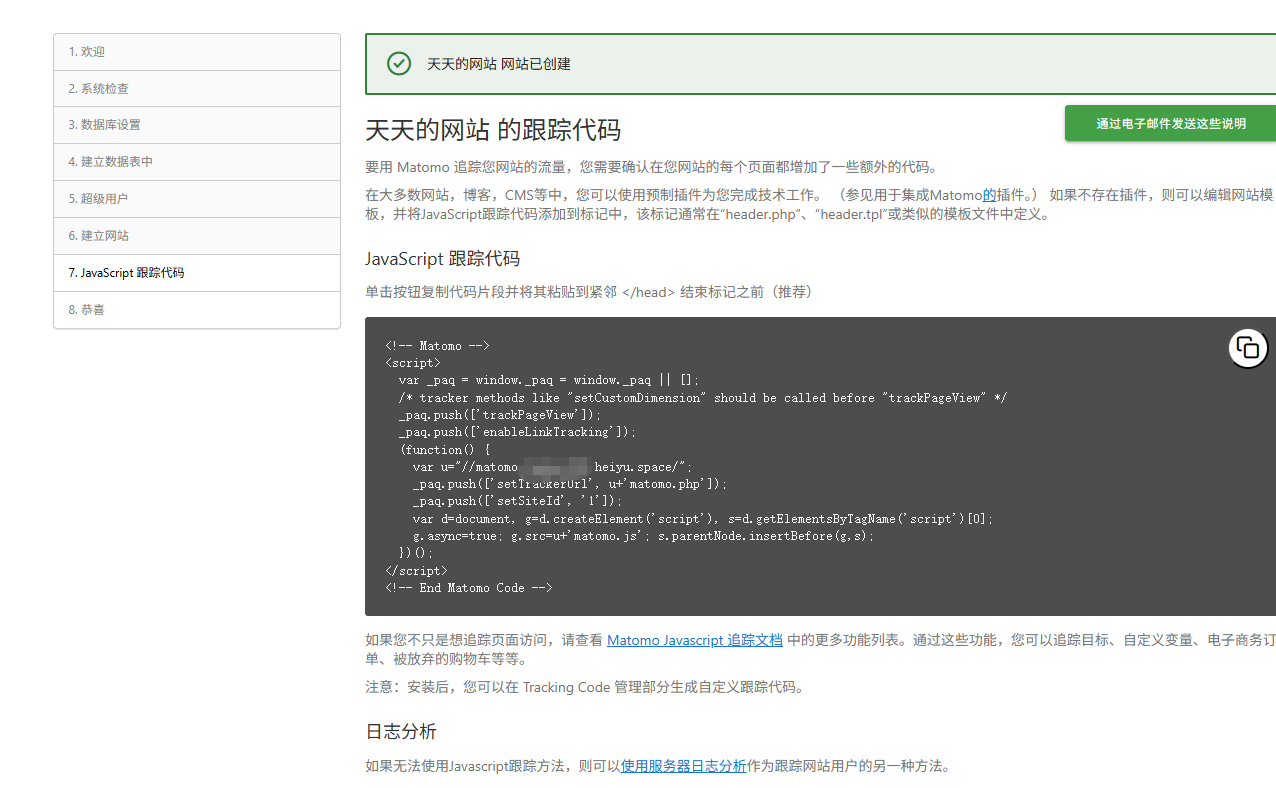
Task: Copy the tracking code with copy icon
Action: (1248, 348)
